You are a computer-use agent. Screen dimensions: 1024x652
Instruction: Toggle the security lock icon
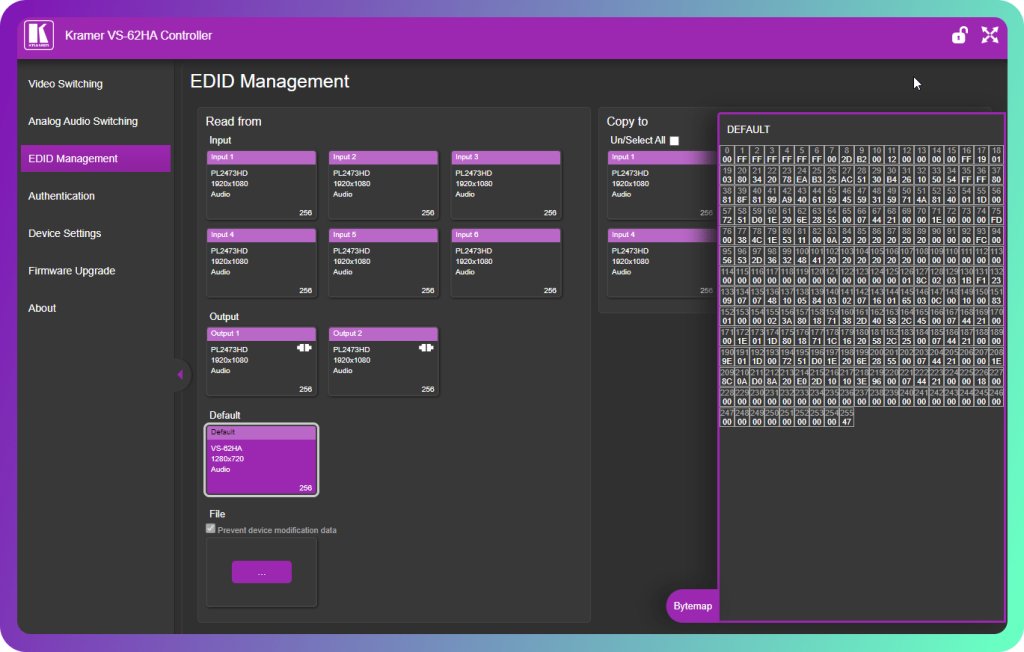959,35
